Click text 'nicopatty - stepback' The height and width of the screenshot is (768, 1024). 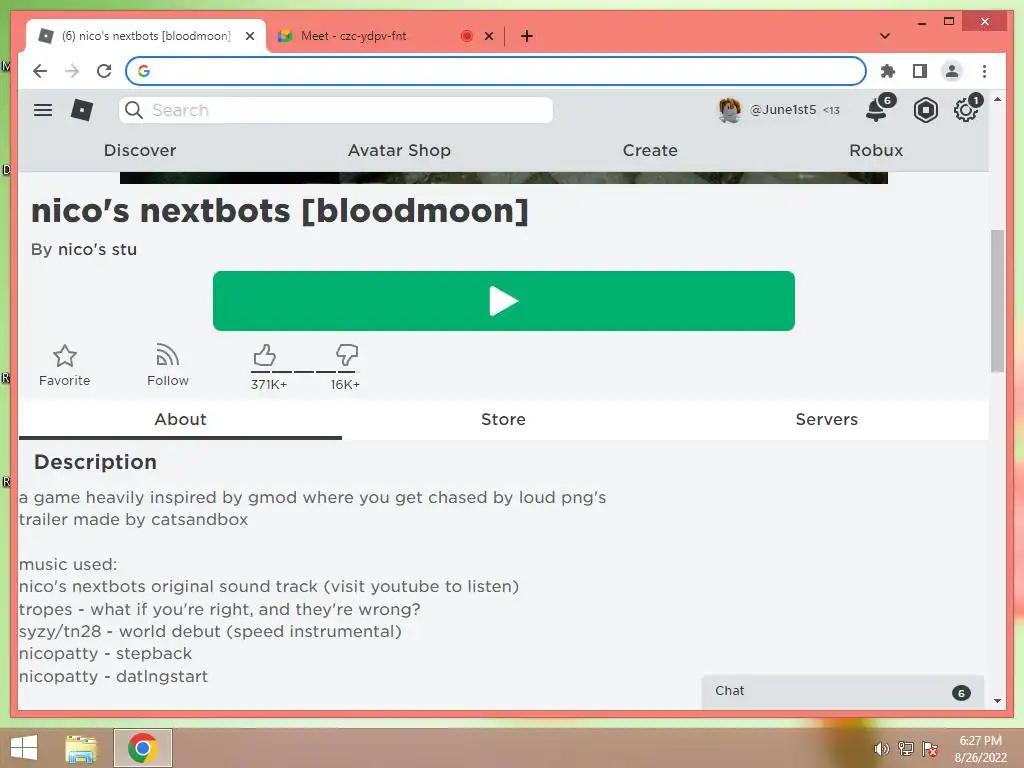105,654
